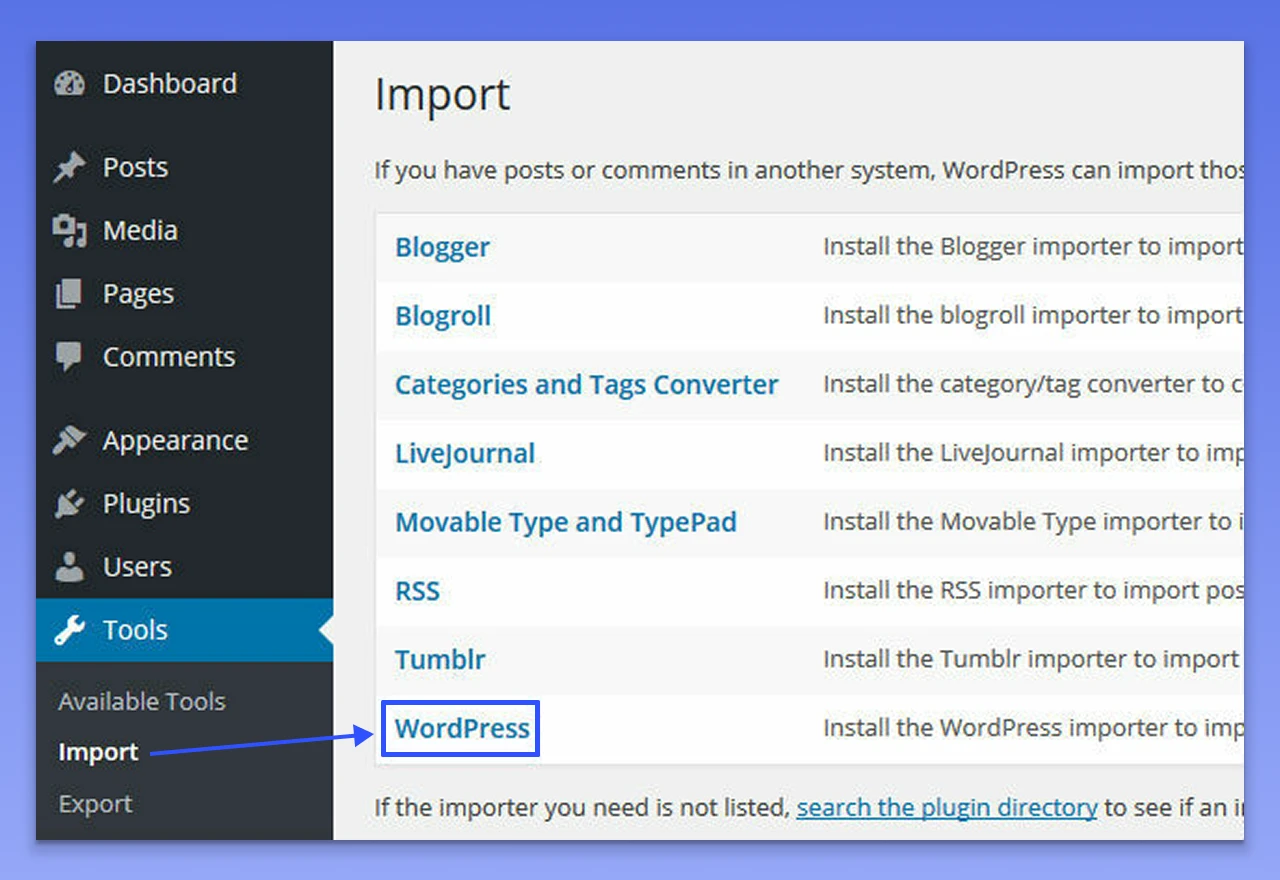Click the Tumblr importer link
Screen dimensions: 1280x880
(440, 660)
